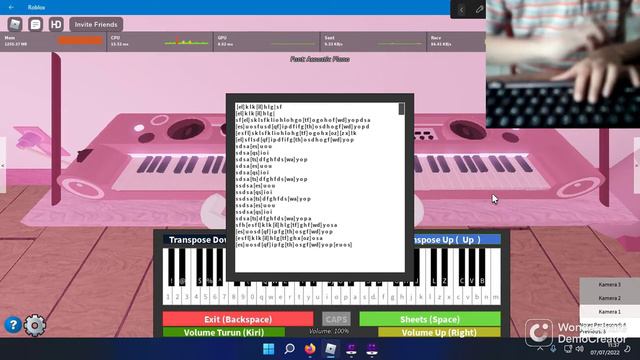Toggle the CAPS button
Image resolution: width=640 pixels, height=360 pixels.
[x=336, y=319]
